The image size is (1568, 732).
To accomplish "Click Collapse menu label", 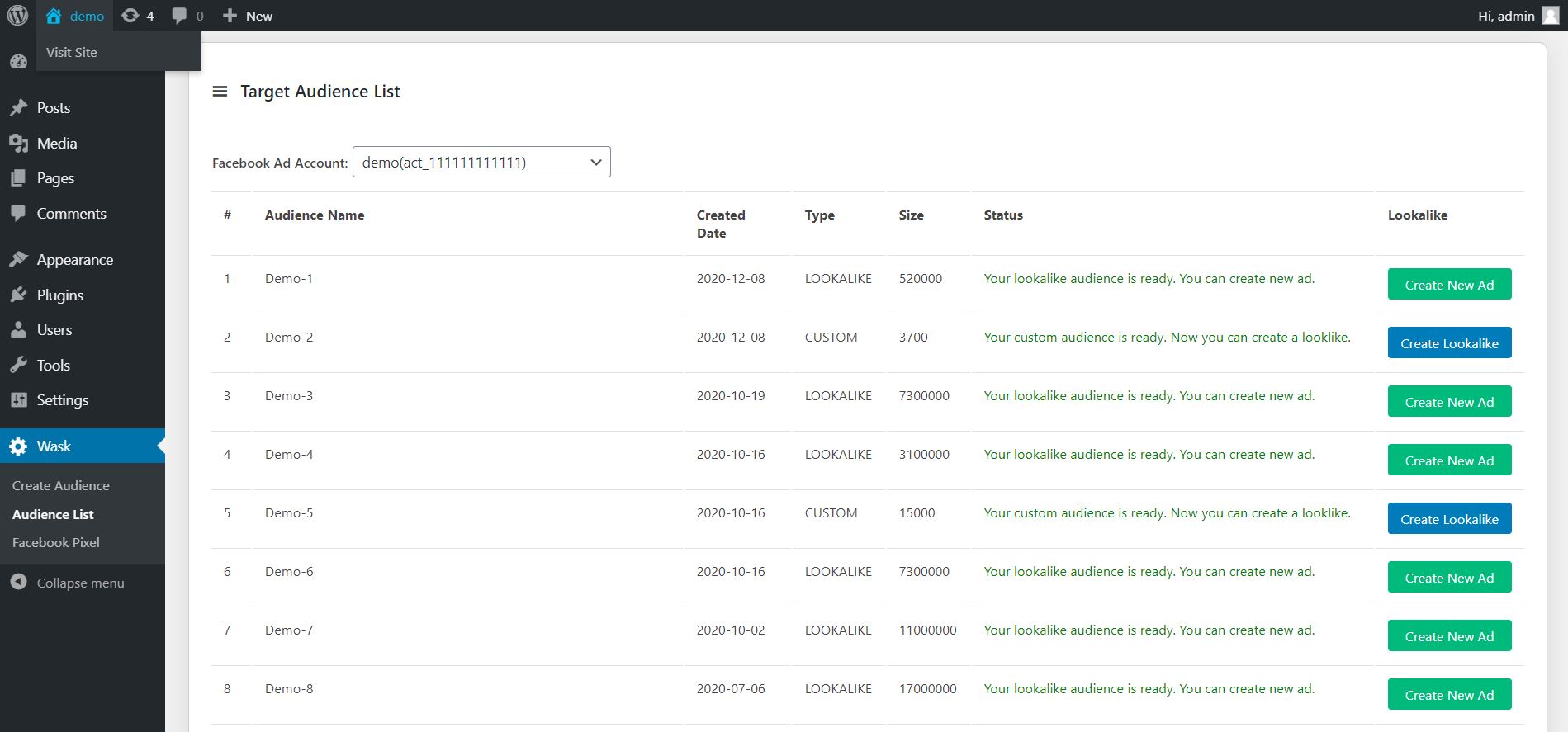I will [x=81, y=583].
